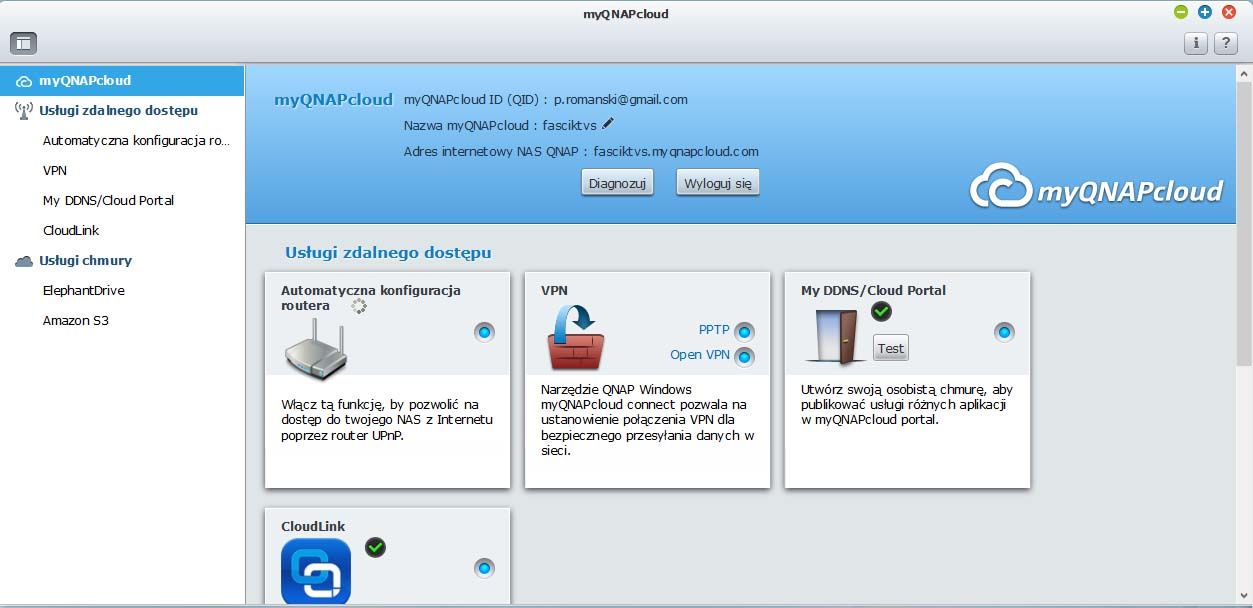Toggle the My DDNS/Cloud Portal switch
The width and height of the screenshot is (1253, 608).
tap(1005, 332)
